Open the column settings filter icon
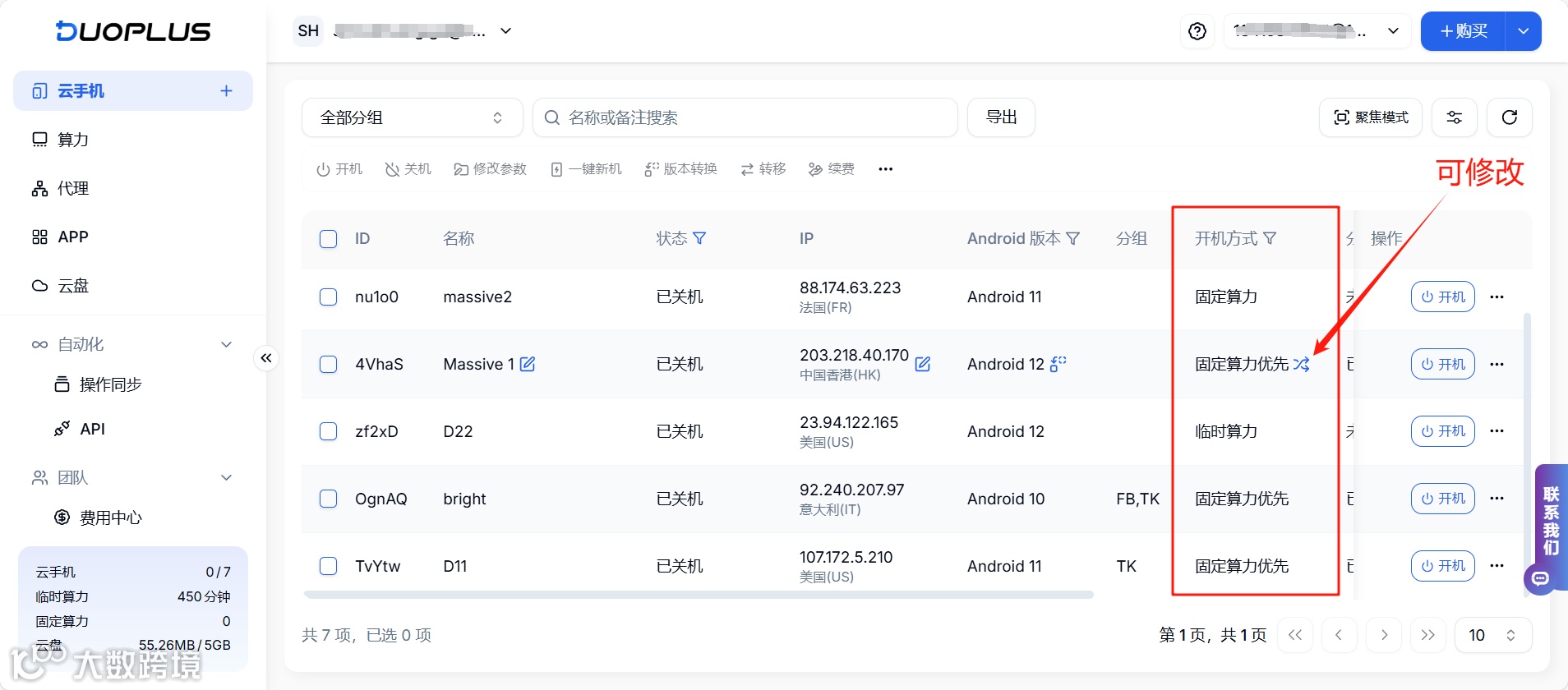The width and height of the screenshot is (1568, 690). [x=1454, y=117]
